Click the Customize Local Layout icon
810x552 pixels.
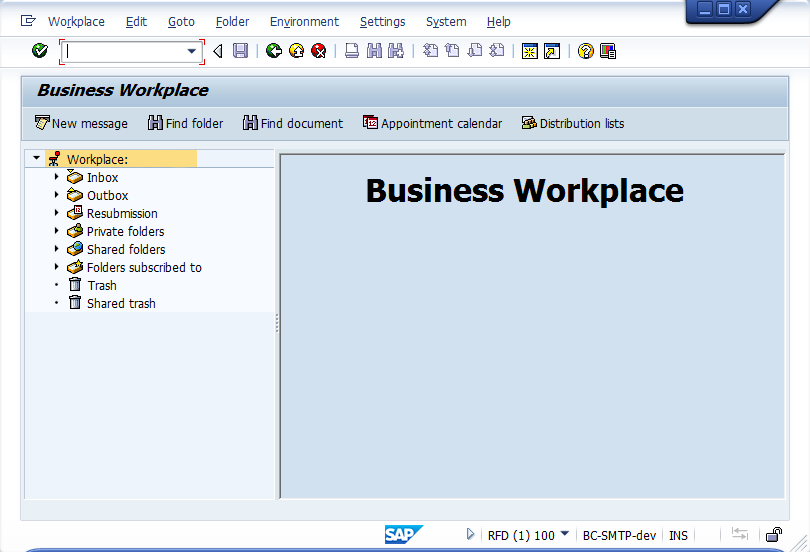click(608, 51)
